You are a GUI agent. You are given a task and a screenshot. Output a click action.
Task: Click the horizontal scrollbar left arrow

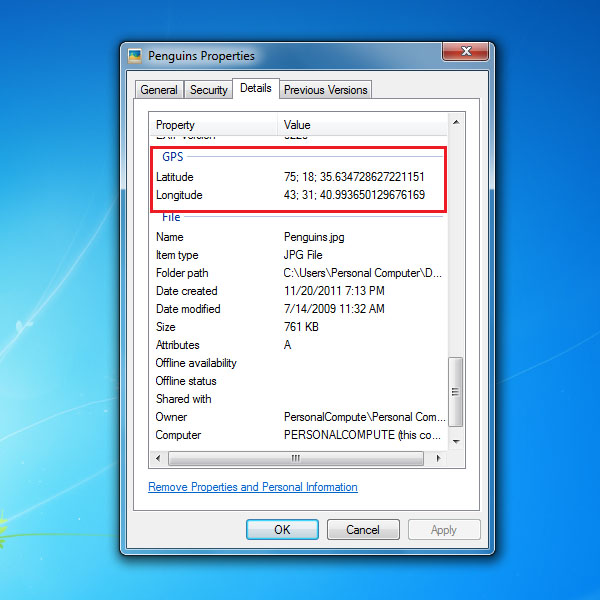click(x=158, y=458)
